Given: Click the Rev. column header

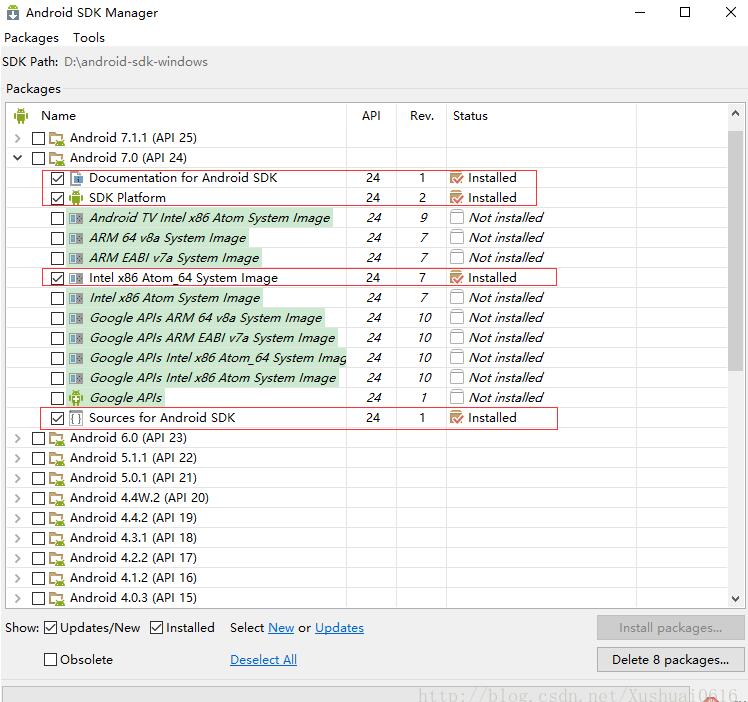Looking at the screenshot, I should click(x=422, y=116).
